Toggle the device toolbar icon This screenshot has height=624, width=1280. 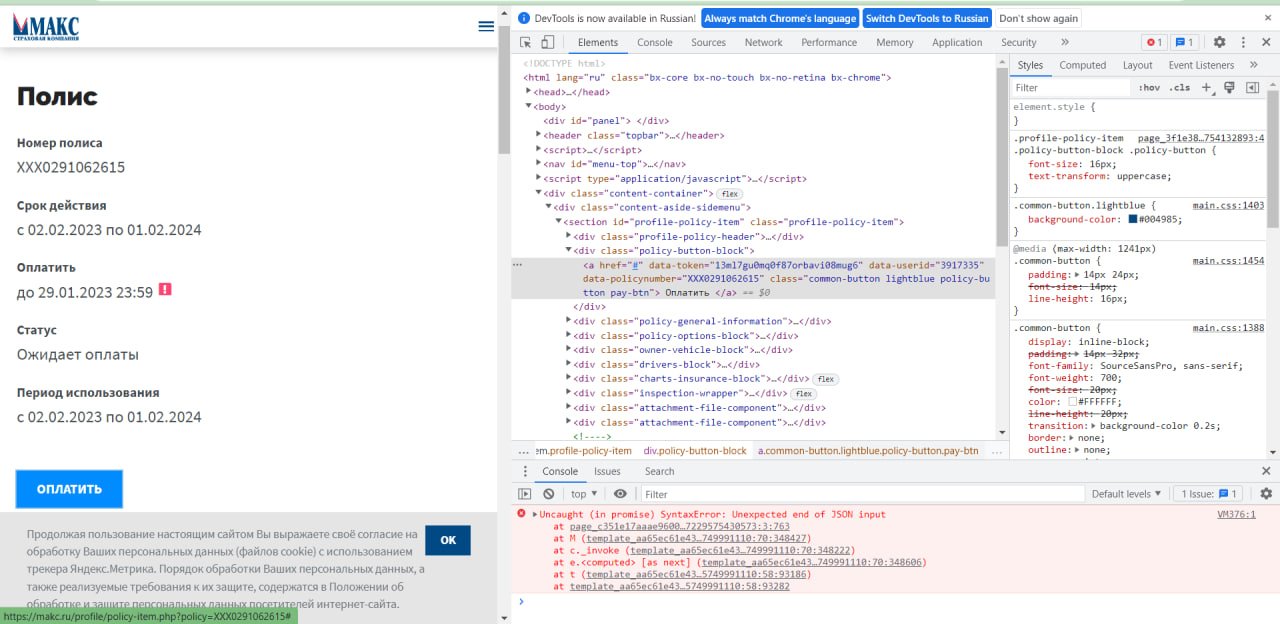[x=548, y=42]
